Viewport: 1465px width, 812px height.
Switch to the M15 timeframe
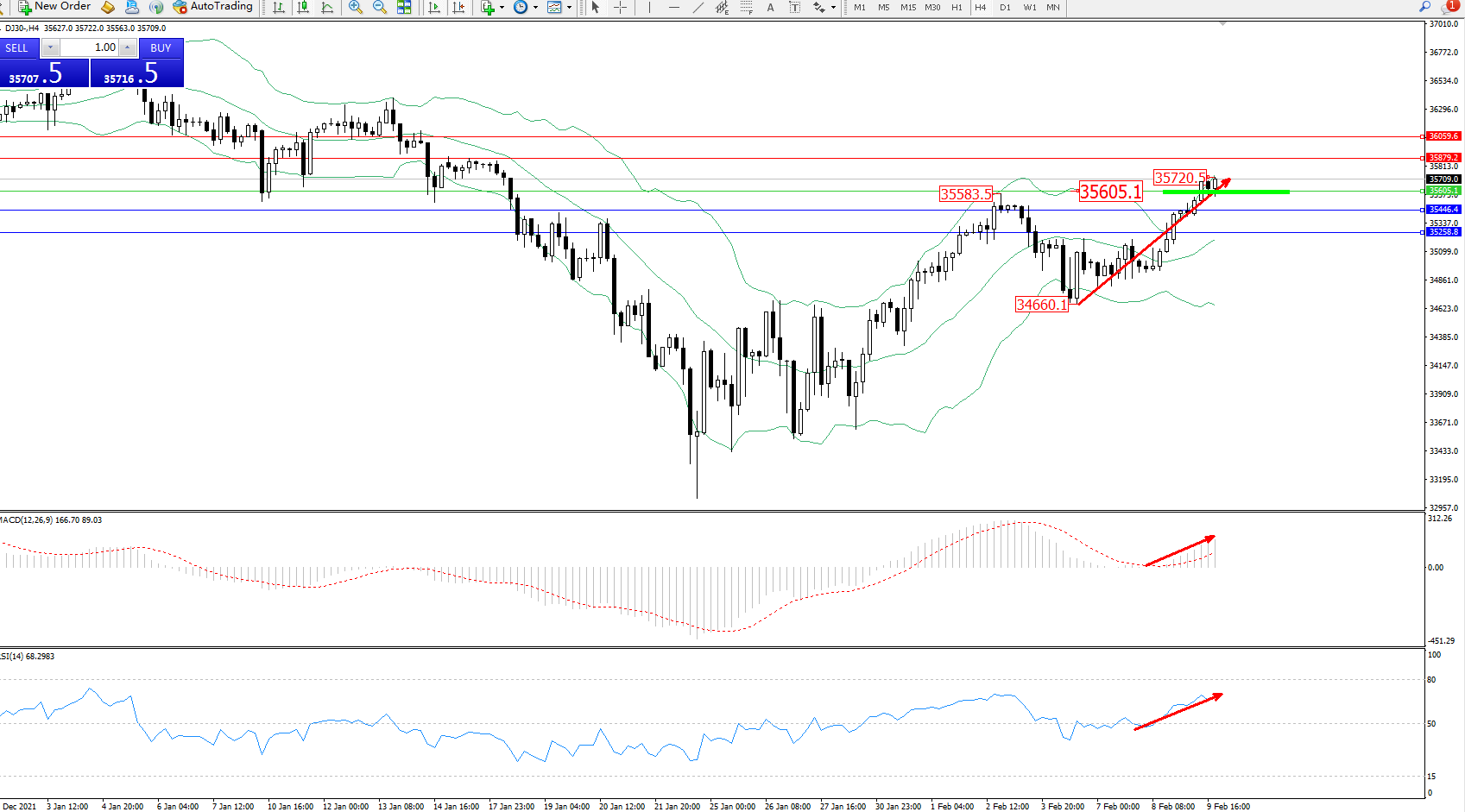(908, 7)
